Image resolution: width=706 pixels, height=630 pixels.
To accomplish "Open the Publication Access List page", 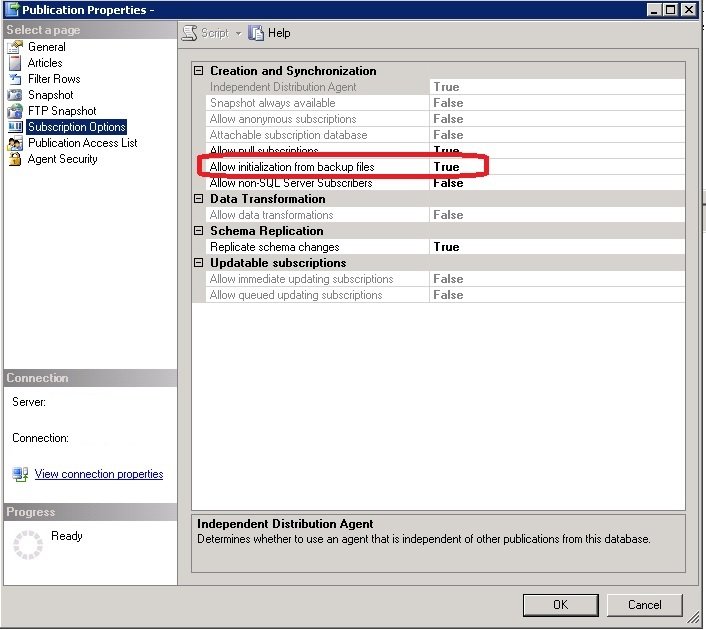I will [x=82, y=143].
